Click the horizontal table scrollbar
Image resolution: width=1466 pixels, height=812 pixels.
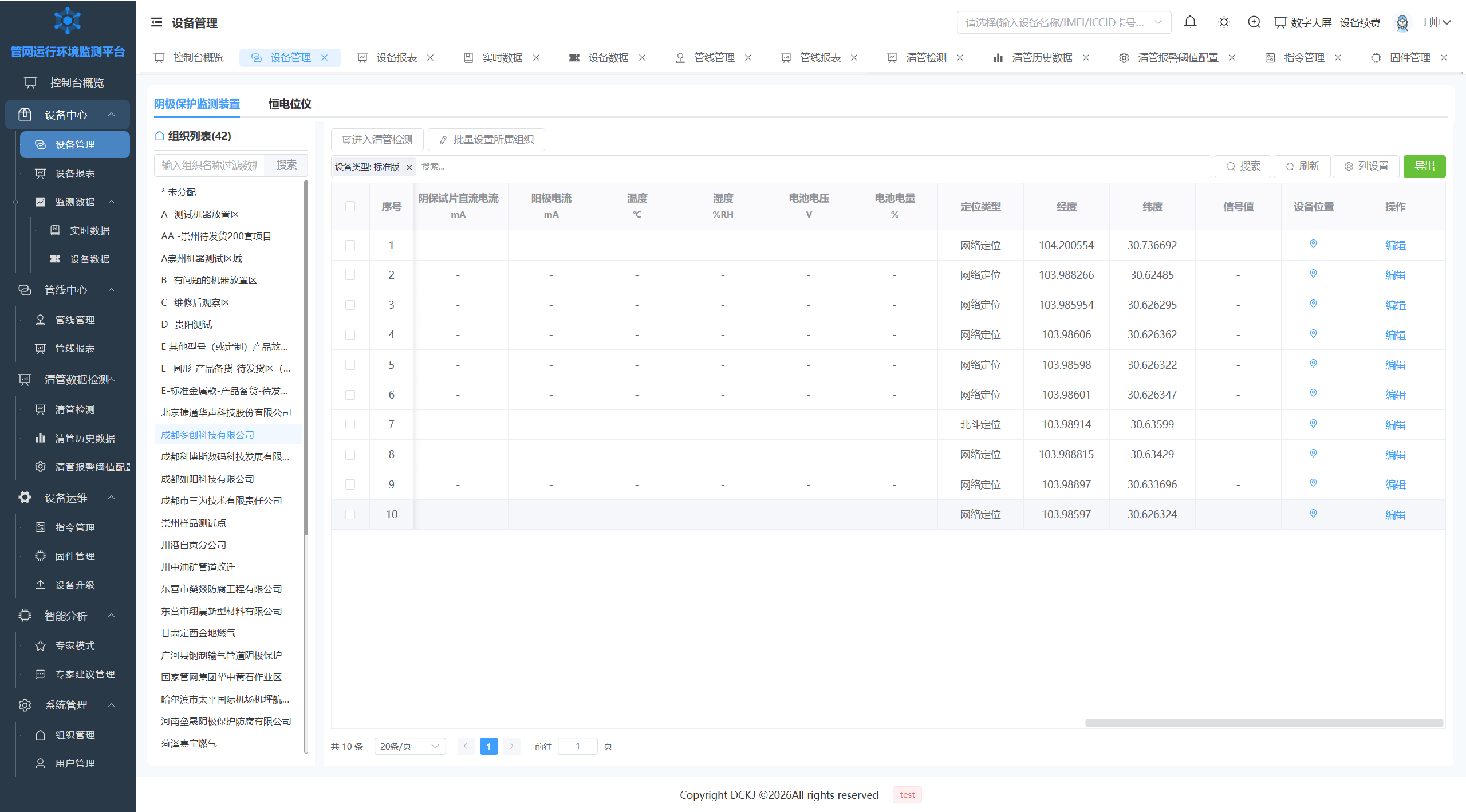[1264, 723]
